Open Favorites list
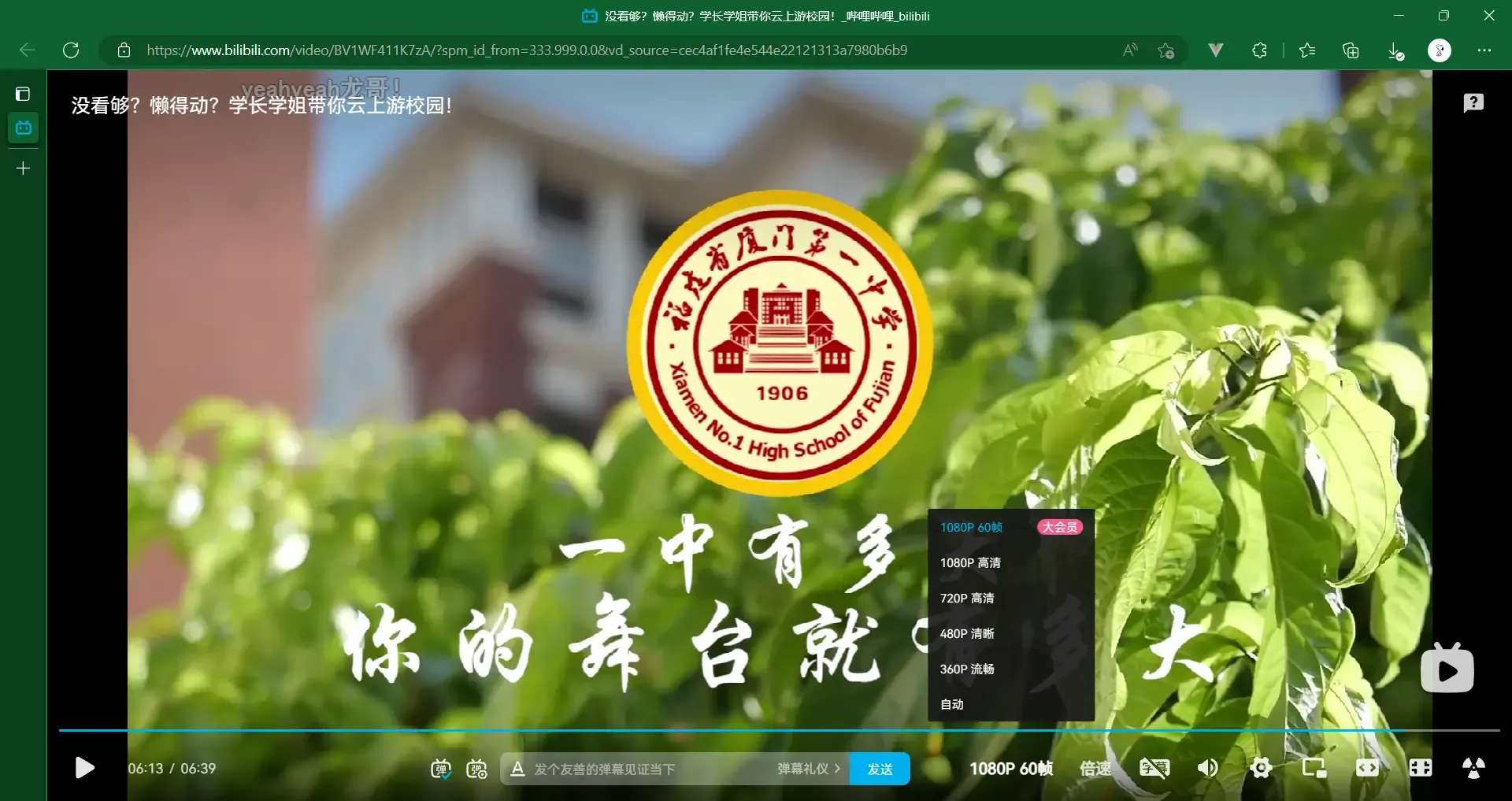1512x801 pixels. point(1307,50)
